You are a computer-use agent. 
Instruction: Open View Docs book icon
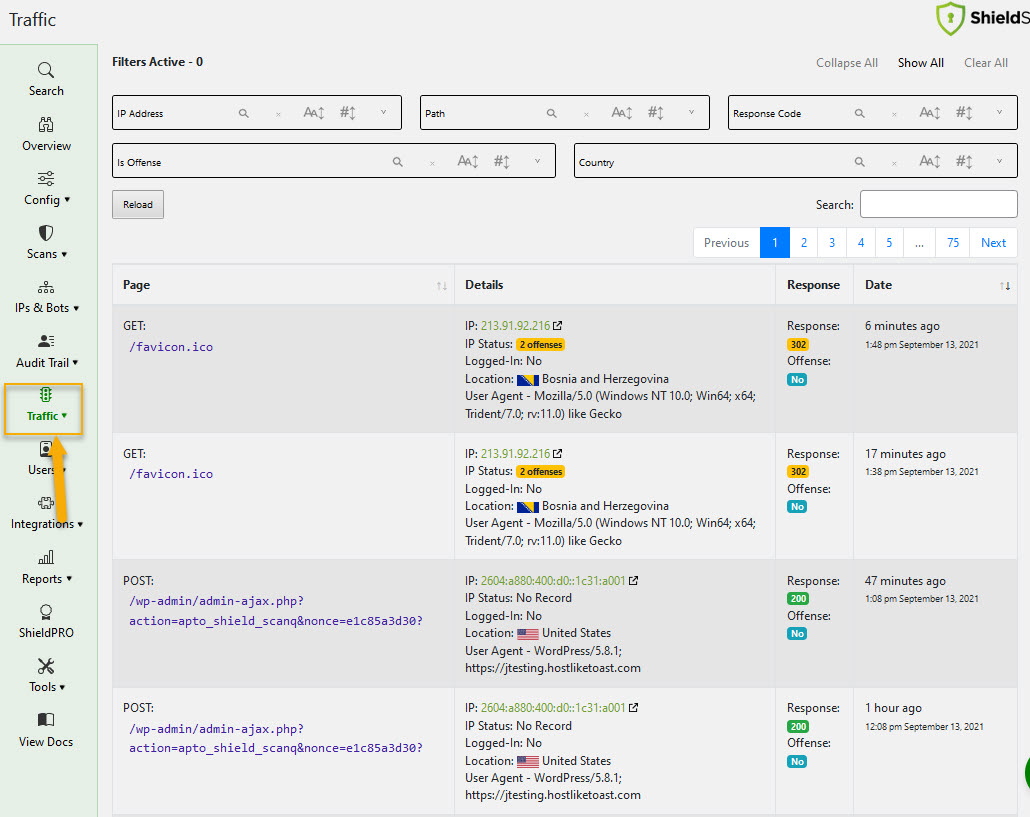click(45, 720)
